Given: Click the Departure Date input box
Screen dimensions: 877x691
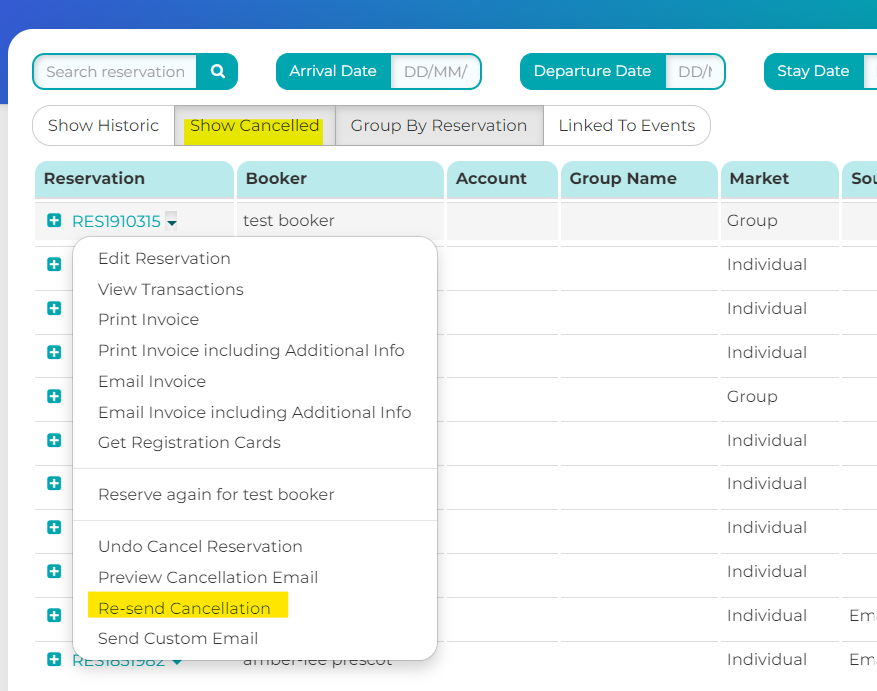Looking at the screenshot, I should [695, 72].
